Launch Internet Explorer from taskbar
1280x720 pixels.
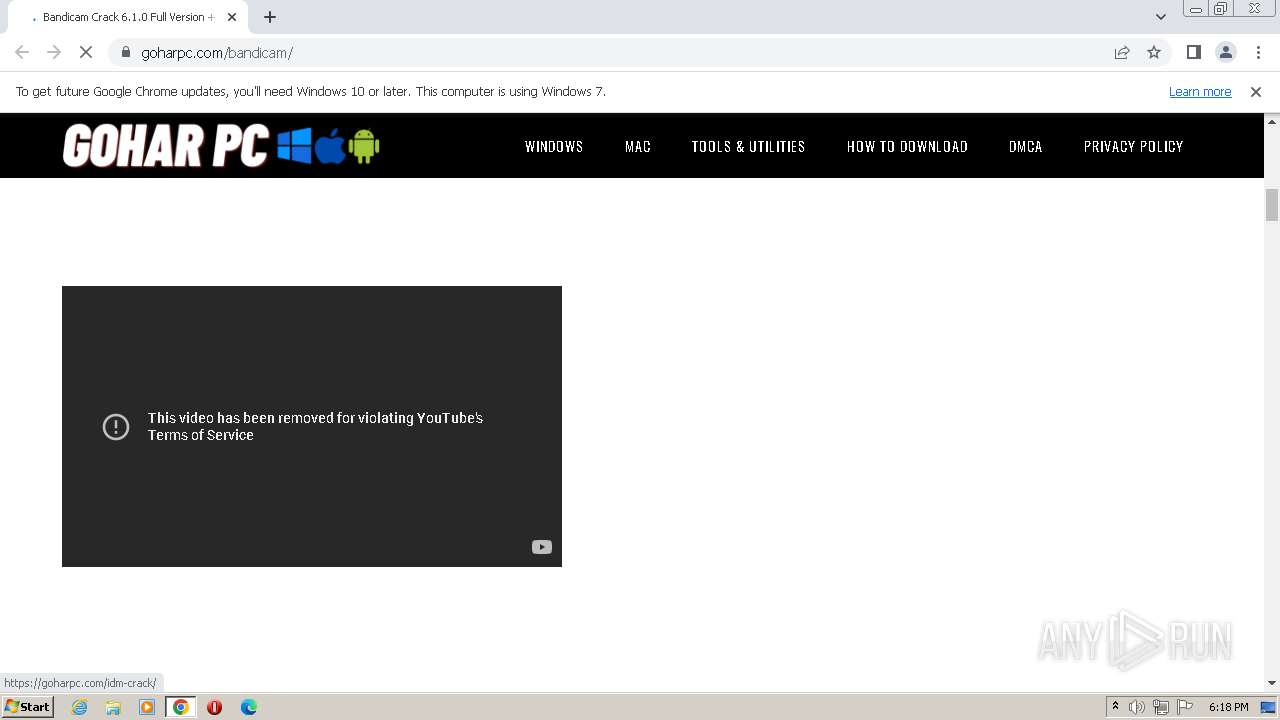(80, 707)
